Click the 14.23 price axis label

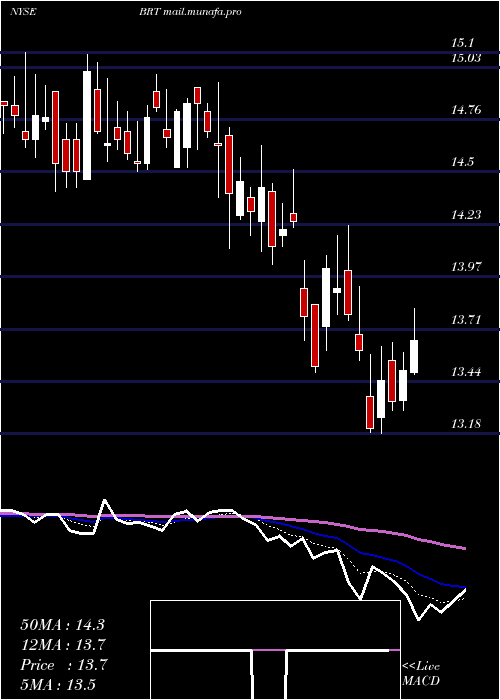click(x=466, y=215)
